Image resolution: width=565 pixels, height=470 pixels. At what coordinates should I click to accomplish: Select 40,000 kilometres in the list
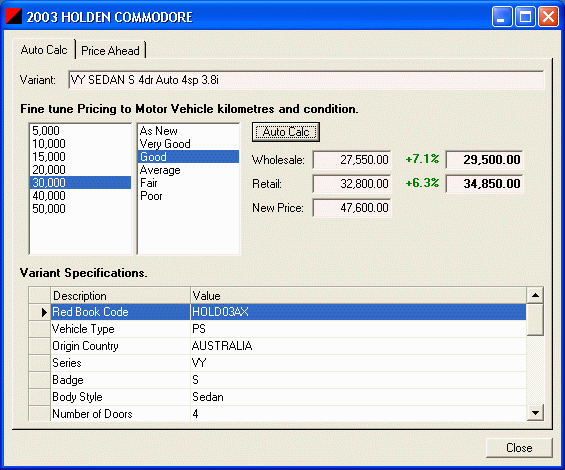pos(80,195)
